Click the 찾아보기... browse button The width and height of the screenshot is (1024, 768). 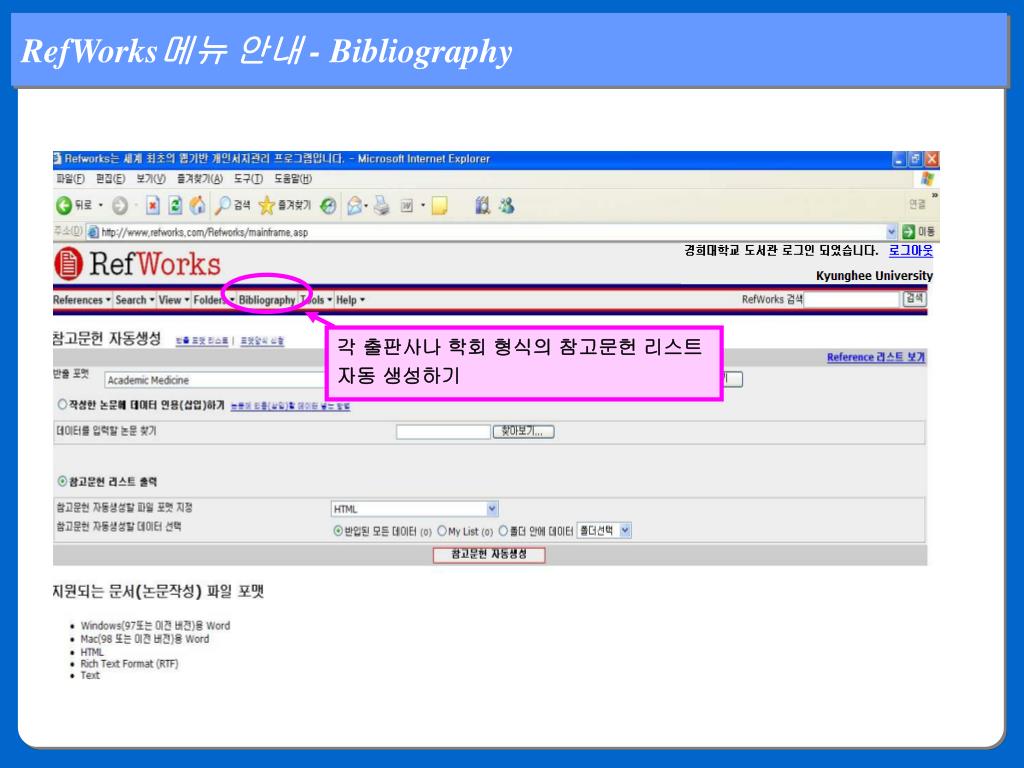pos(524,432)
